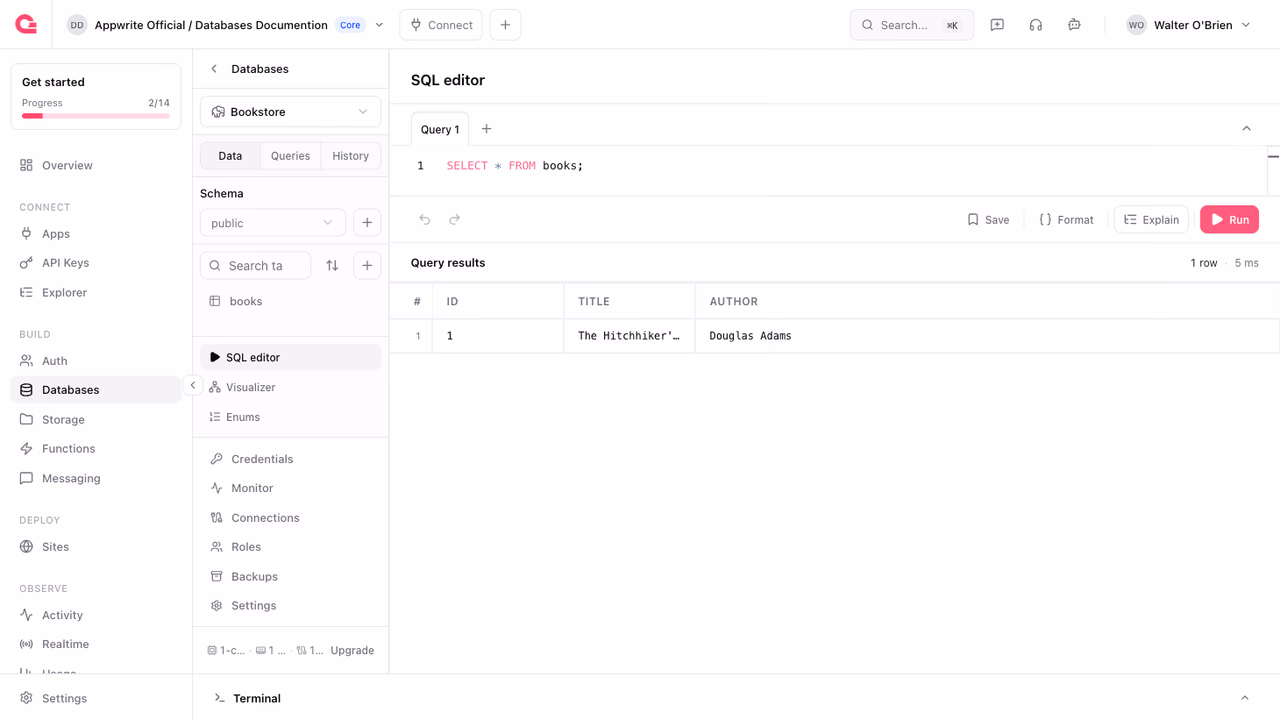Click the Connect button
The image size is (1280, 721).
(441, 25)
